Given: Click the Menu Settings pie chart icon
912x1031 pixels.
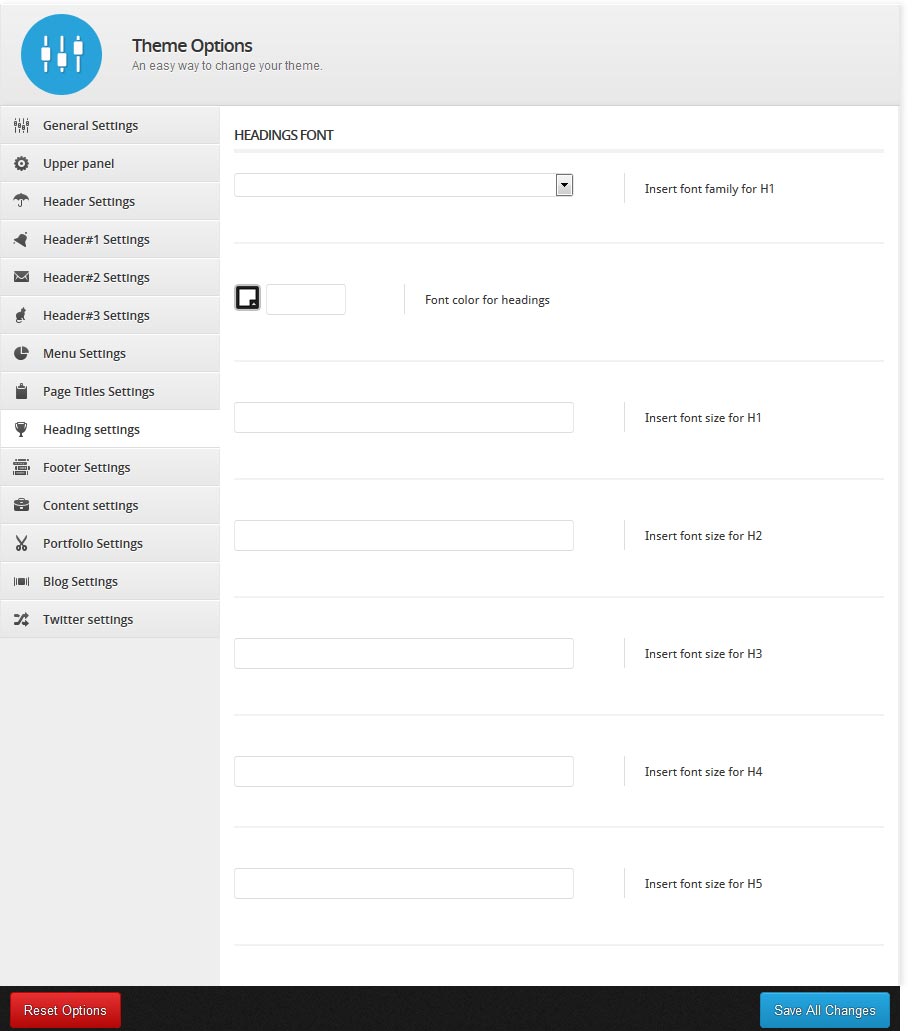Looking at the screenshot, I should 21,353.
